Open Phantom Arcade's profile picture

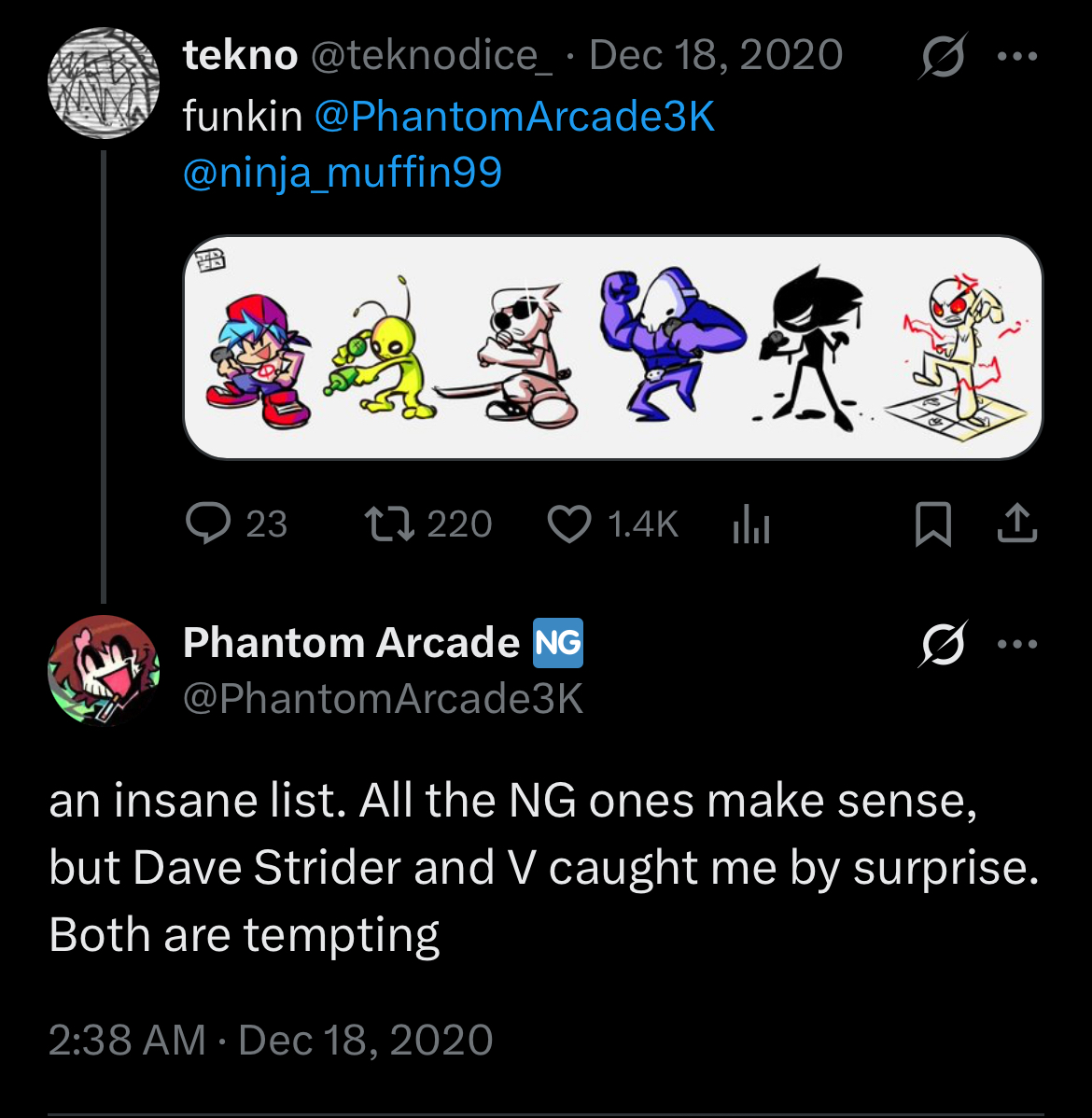tap(103, 670)
